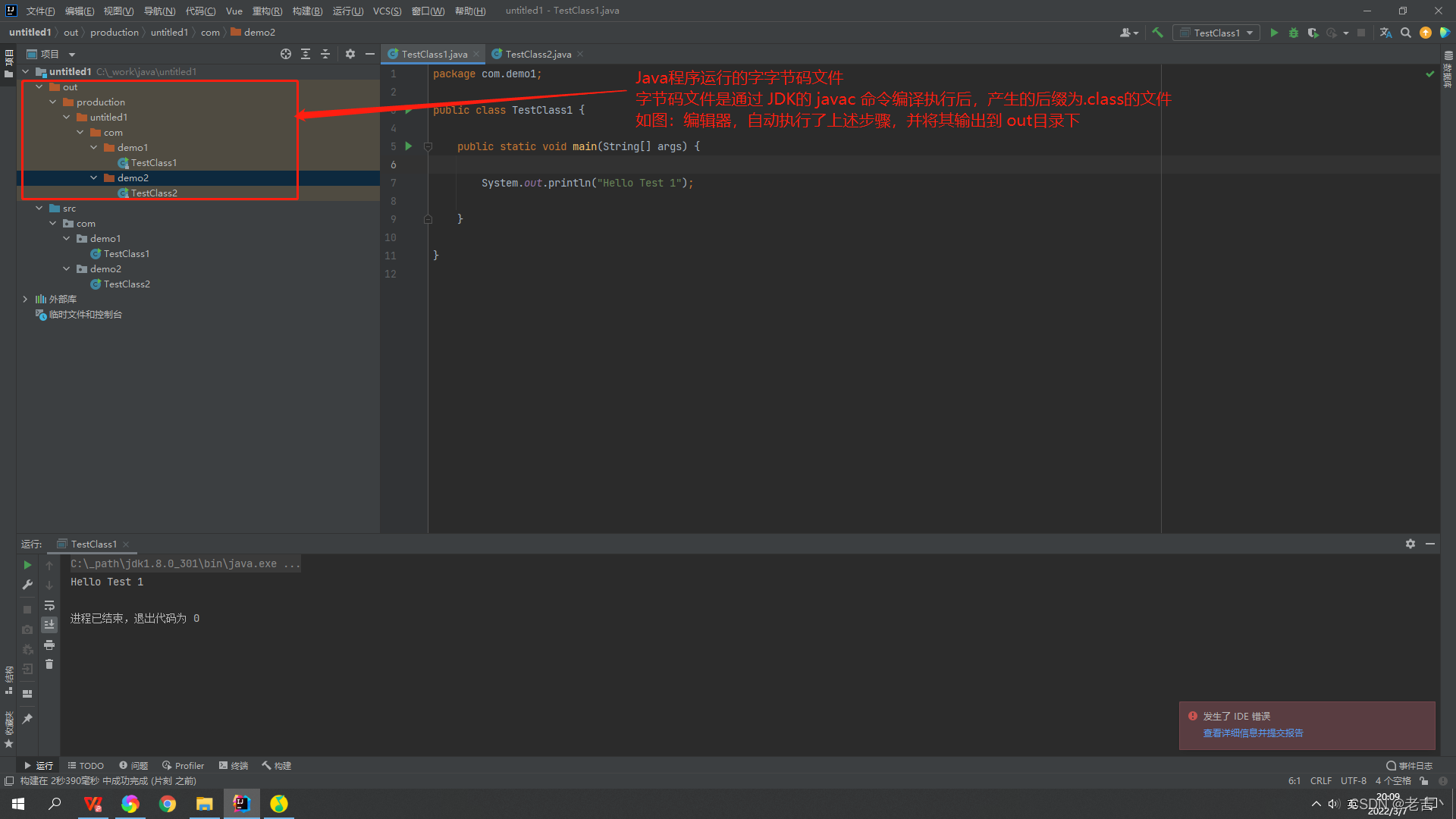Start debugging with the green bug icon

pyautogui.click(x=1294, y=33)
